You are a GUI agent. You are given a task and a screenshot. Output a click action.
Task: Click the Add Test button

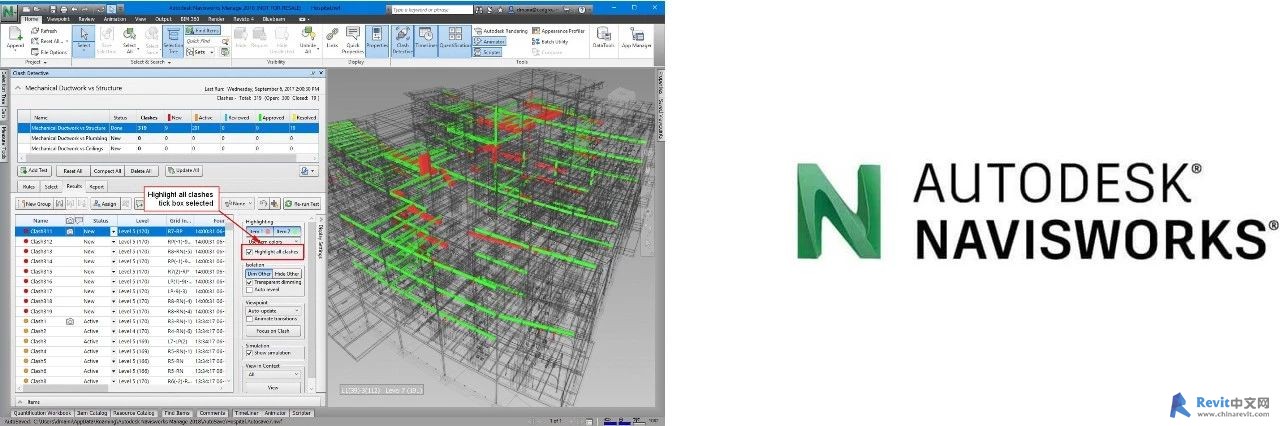point(34,171)
